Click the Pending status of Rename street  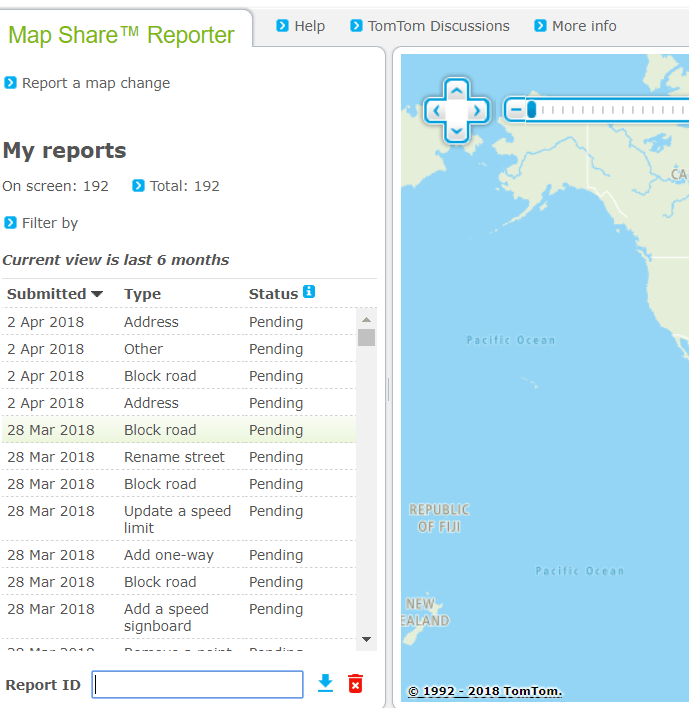pyautogui.click(x=276, y=457)
